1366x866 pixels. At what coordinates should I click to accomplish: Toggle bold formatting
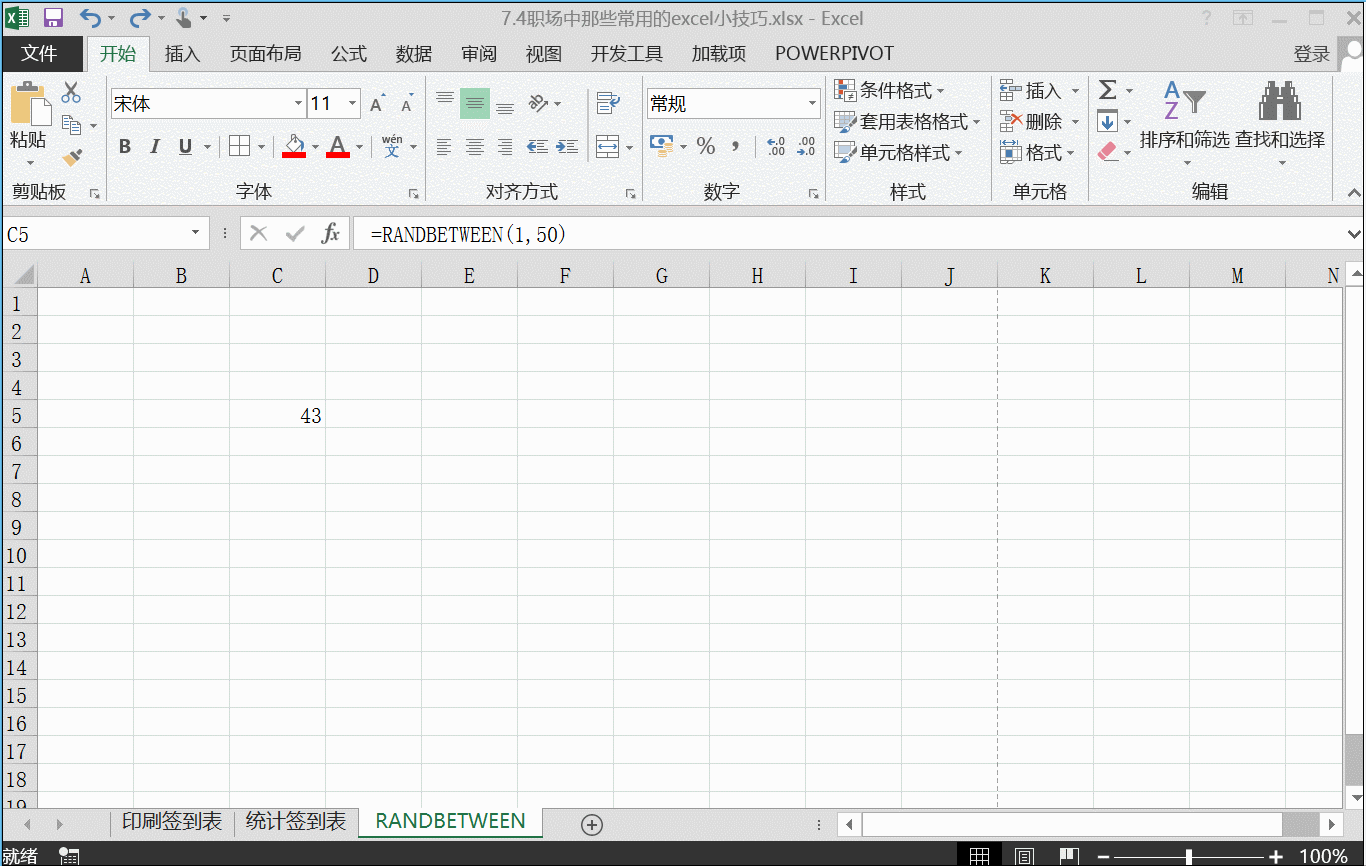(125, 147)
